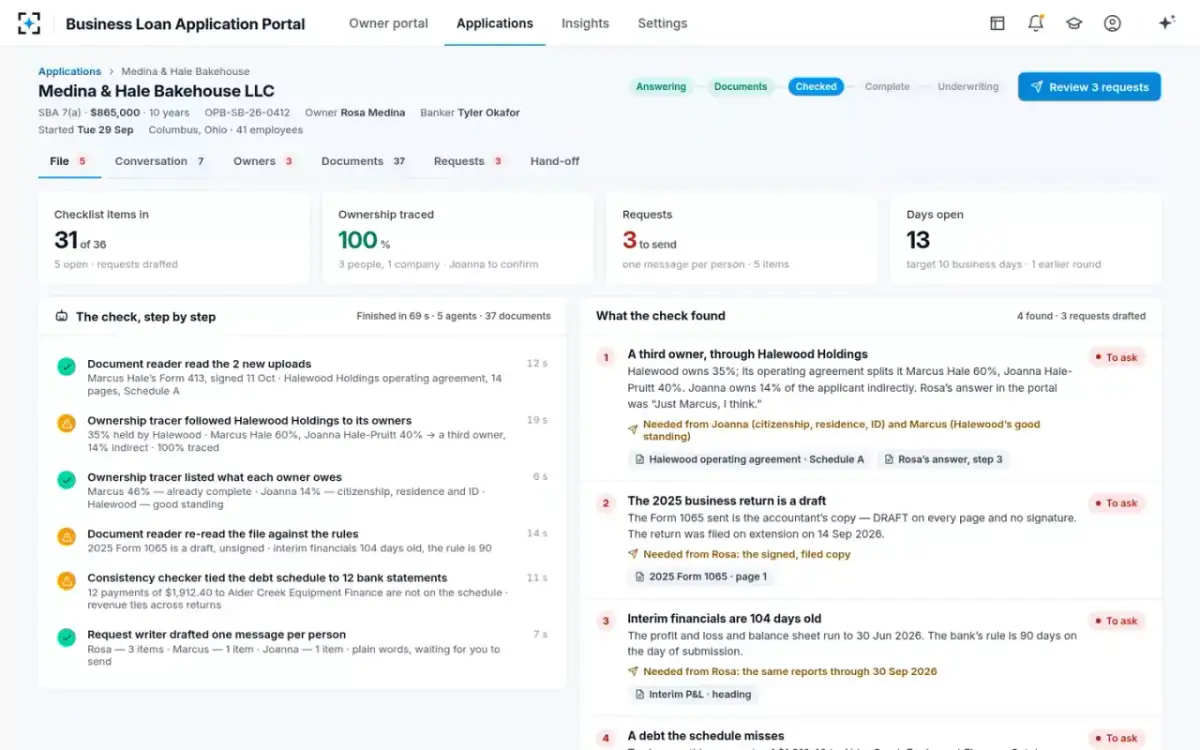Open the Settings tab

tap(662, 23)
